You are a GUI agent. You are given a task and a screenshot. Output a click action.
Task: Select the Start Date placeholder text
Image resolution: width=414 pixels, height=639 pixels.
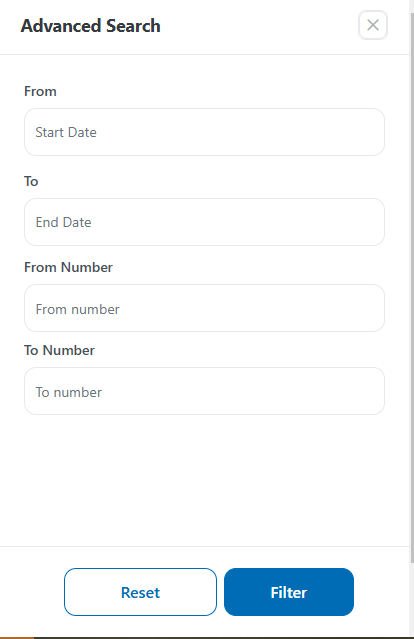click(66, 132)
